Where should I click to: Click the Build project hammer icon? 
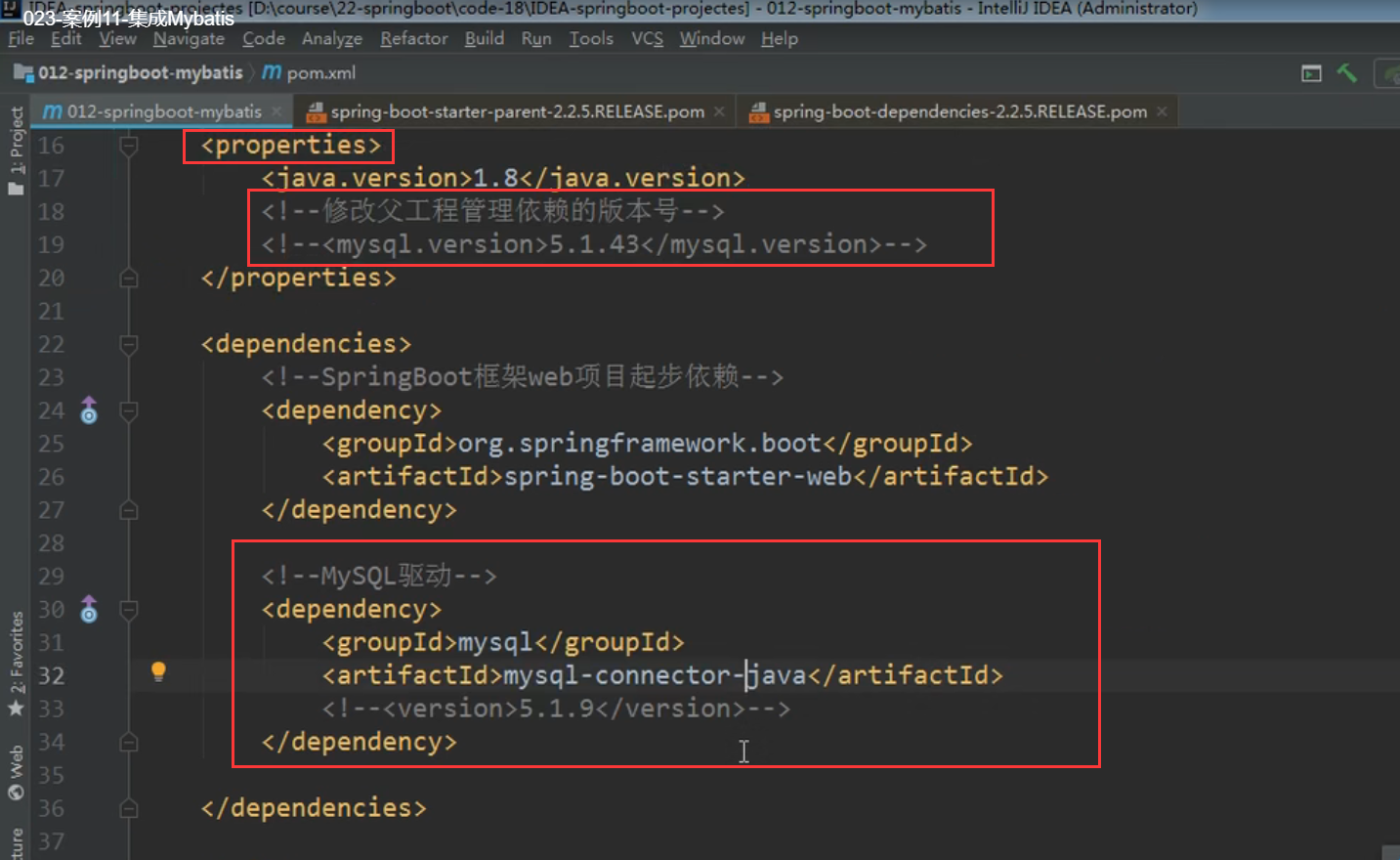(1347, 73)
